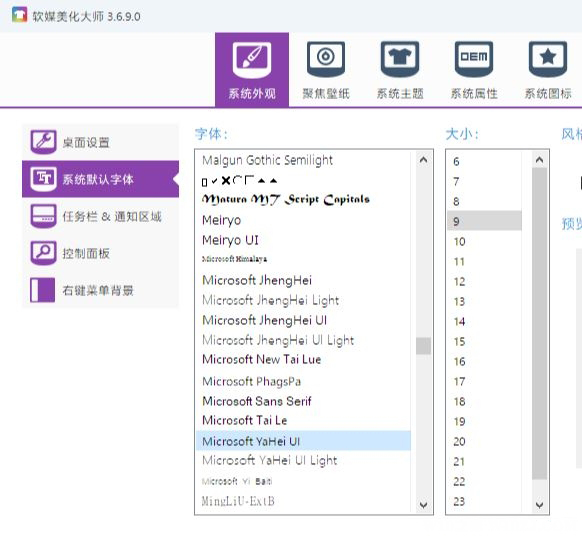Choose font size 10
The height and width of the screenshot is (536, 582).
coord(484,242)
